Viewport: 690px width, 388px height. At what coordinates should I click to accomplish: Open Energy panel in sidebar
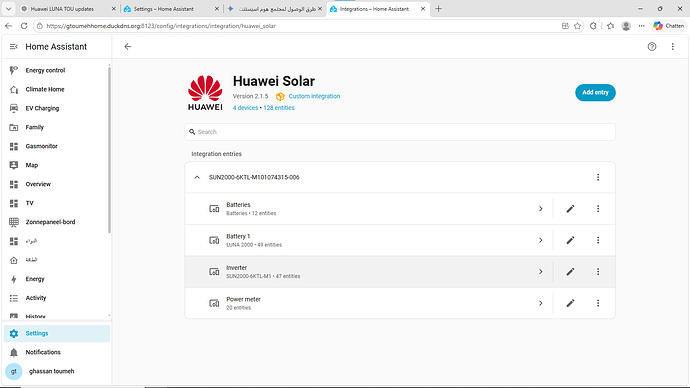pyautogui.click(x=56, y=279)
